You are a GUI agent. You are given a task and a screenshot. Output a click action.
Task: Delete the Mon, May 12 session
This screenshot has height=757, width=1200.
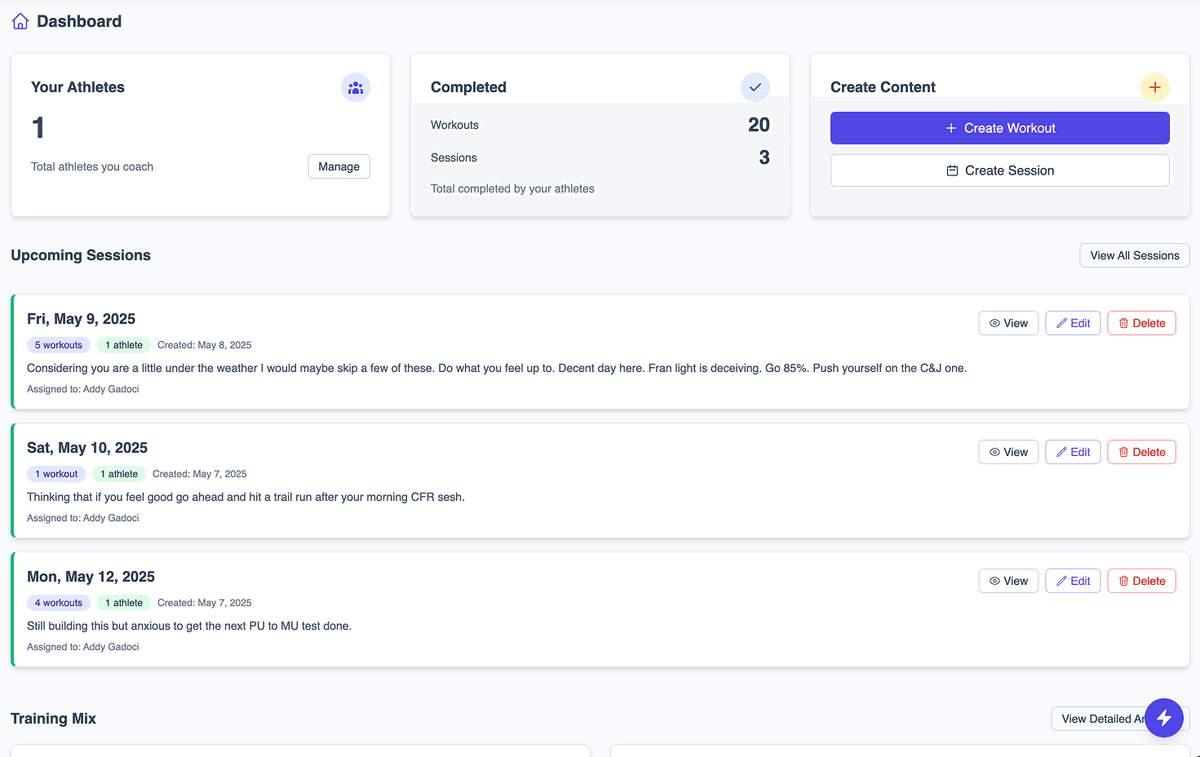pyautogui.click(x=1142, y=581)
